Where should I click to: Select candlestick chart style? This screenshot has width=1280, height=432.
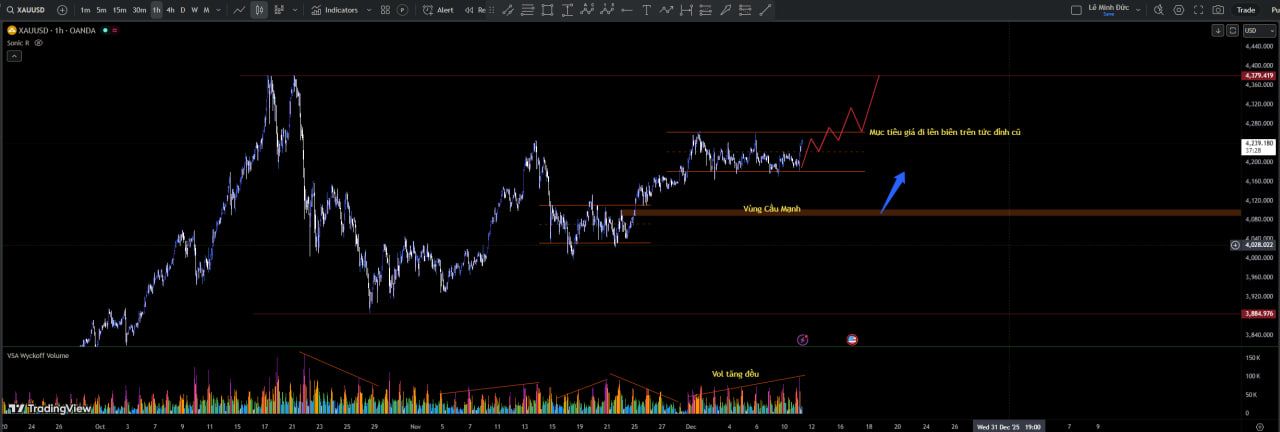[x=259, y=10]
